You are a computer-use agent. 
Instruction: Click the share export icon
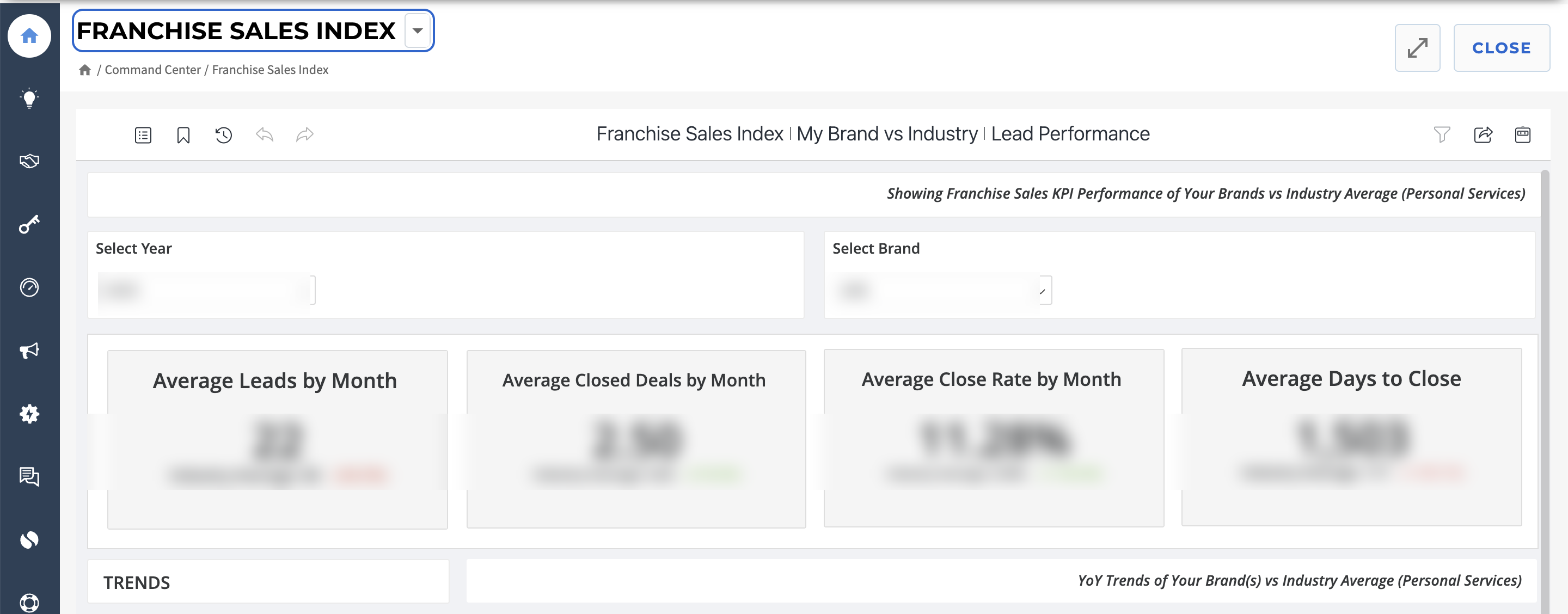(1483, 134)
